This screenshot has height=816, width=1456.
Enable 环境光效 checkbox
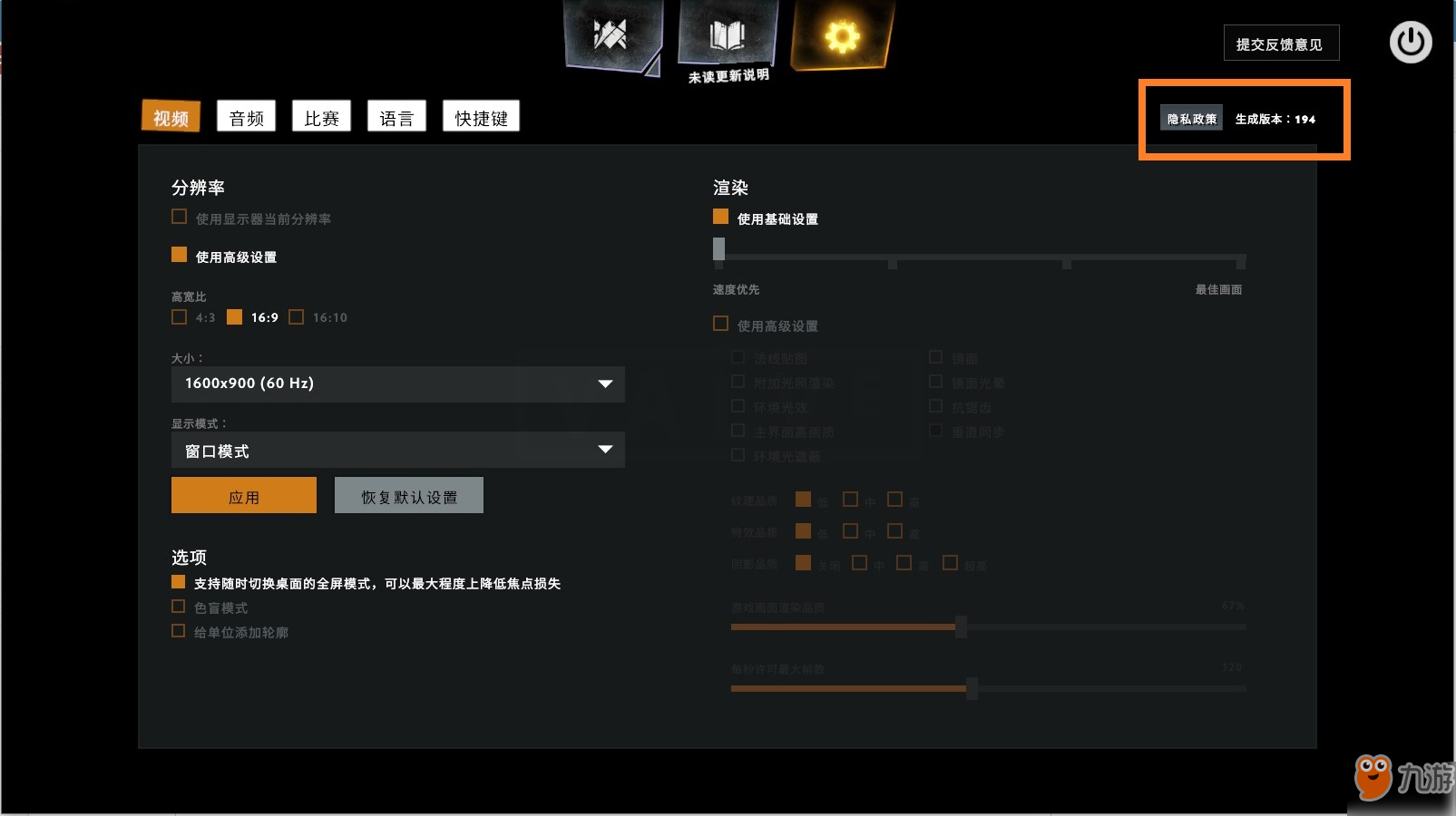tap(738, 406)
